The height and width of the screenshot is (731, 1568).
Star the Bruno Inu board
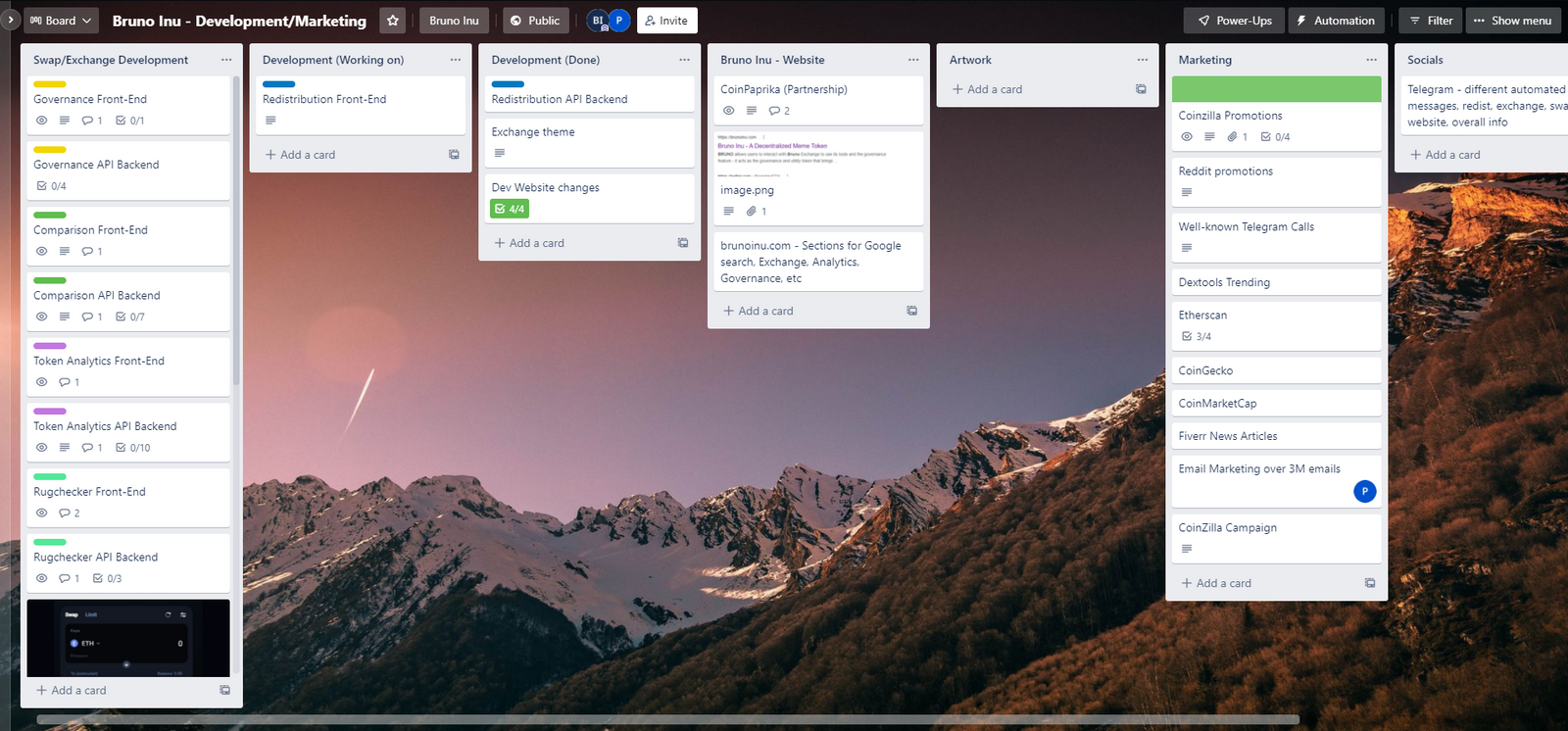pos(392,21)
